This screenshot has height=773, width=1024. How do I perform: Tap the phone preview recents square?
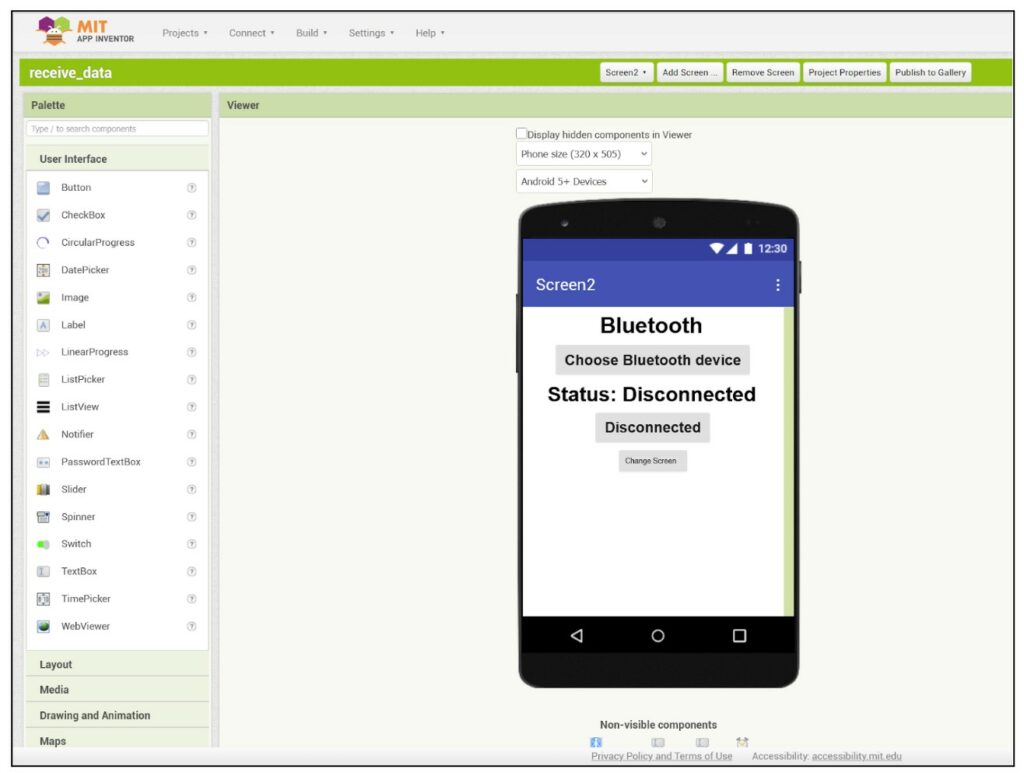(739, 635)
